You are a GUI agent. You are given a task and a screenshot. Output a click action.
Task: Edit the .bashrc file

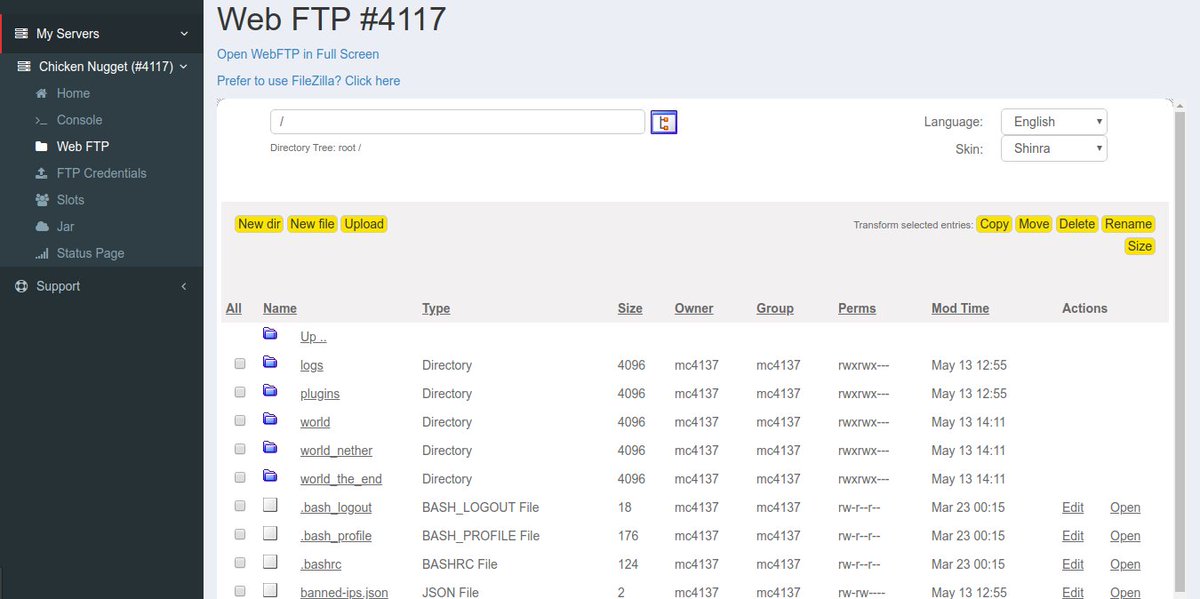coord(1073,564)
